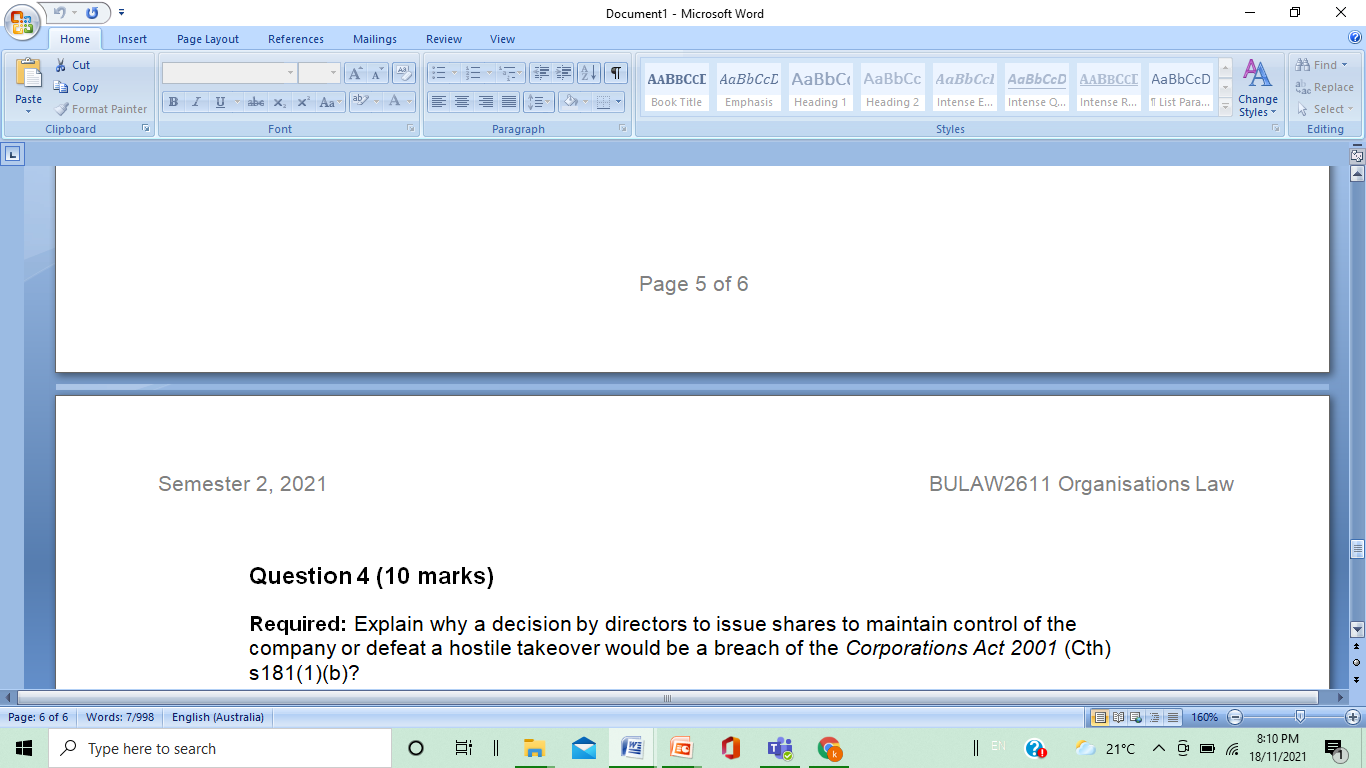The image size is (1366, 768).
Task: Toggle bold formatting in the Font group
Action: click(172, 102)
